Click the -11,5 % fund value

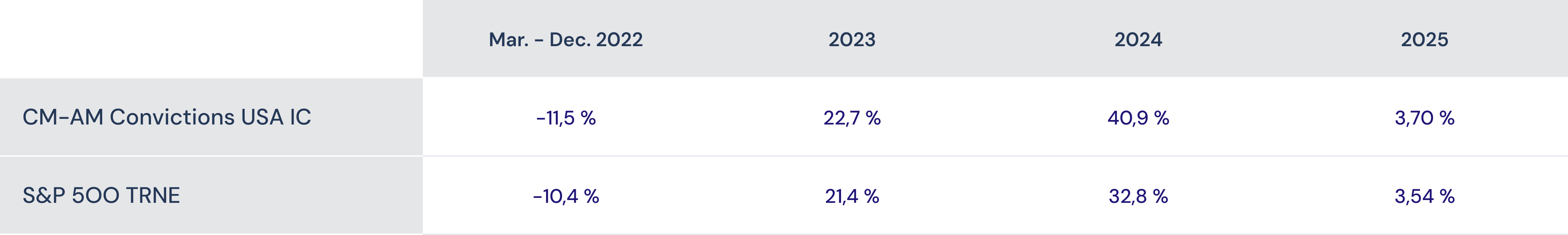coord(566,117)
